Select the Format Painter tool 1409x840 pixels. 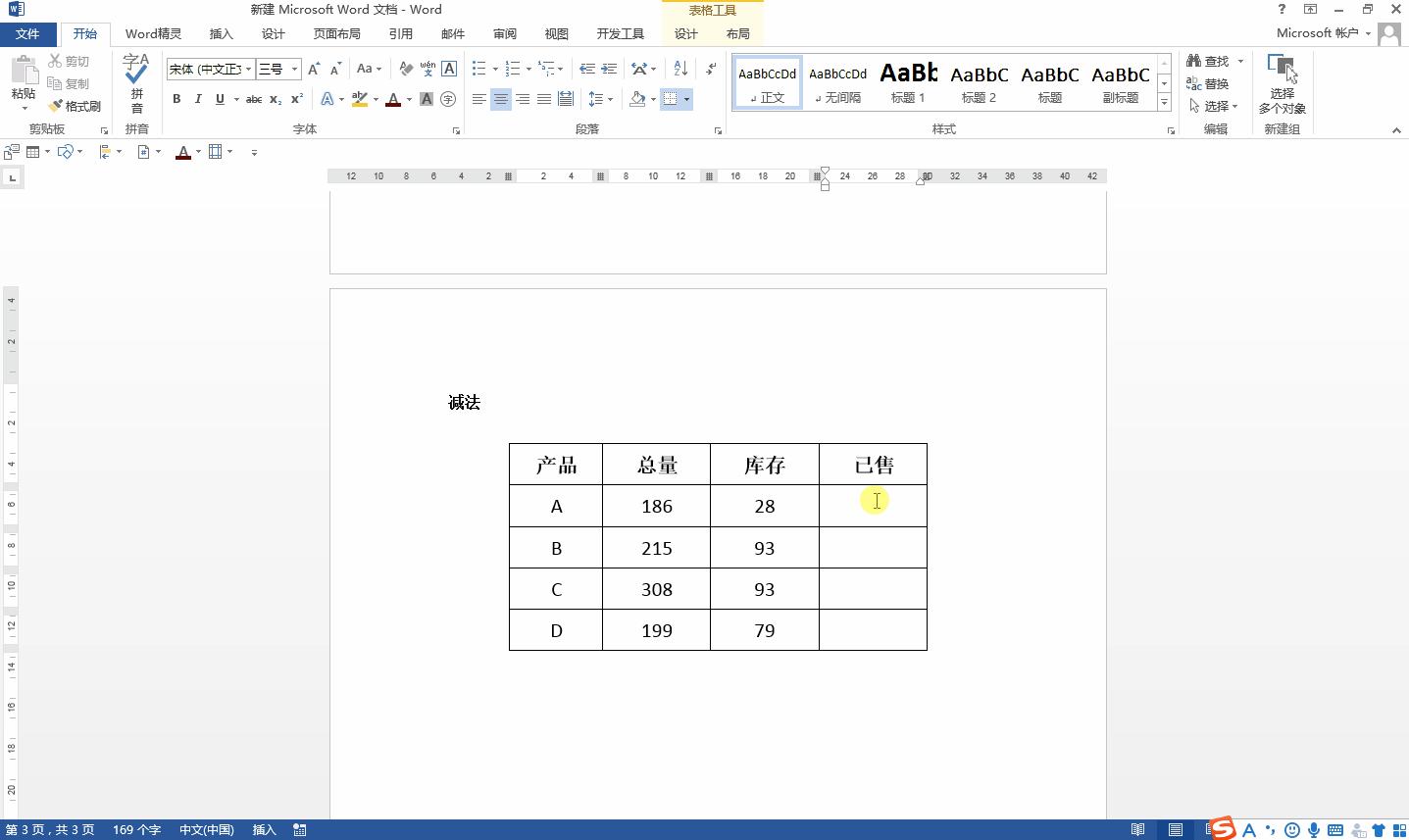coord(75,105)
